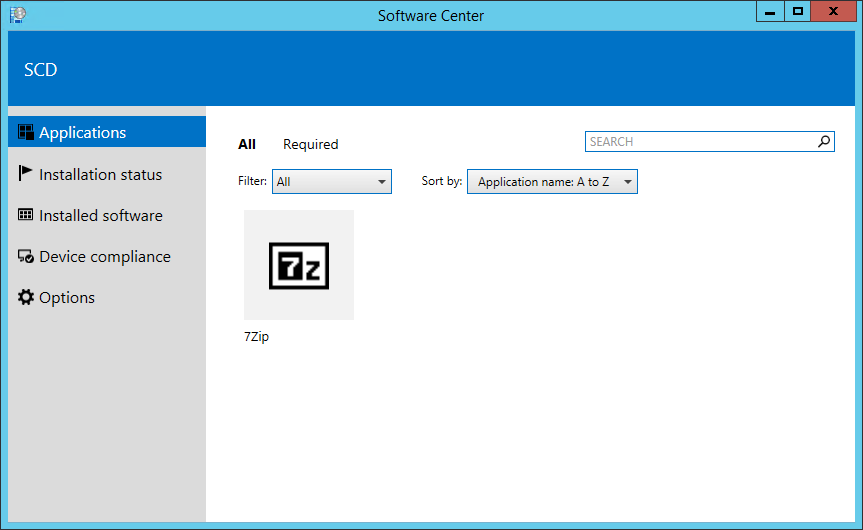Open the 7Zip application tile icon

299,265
